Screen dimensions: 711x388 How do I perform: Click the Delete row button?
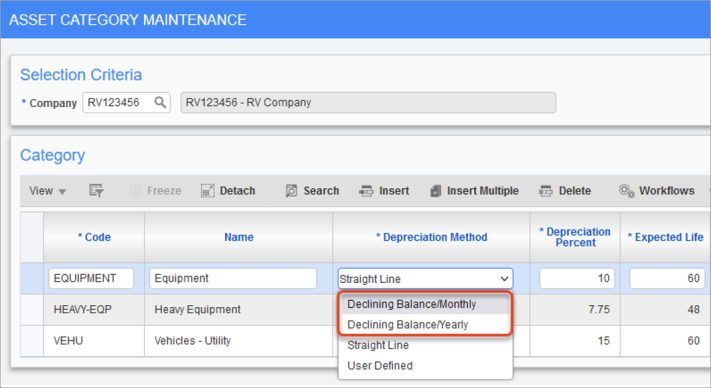[565, 191]
